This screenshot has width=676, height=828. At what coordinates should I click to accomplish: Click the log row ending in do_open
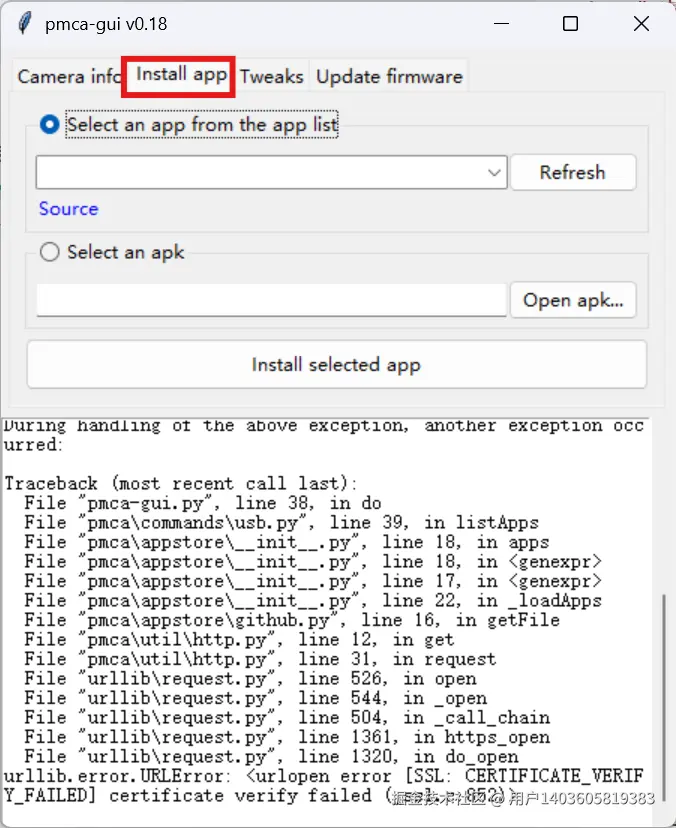(x=271, y=757)
